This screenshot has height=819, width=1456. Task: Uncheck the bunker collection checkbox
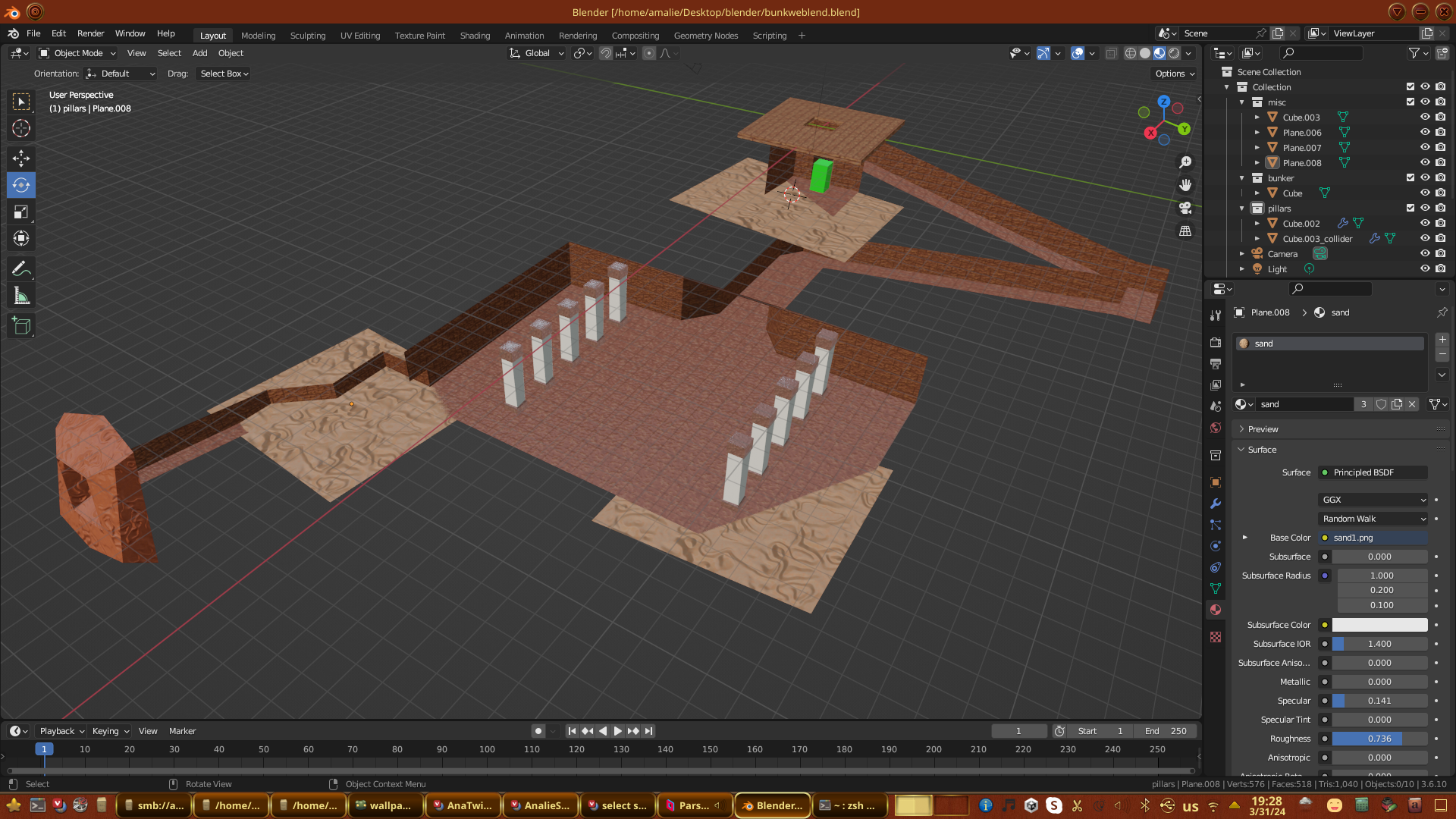coord(1410,178)
